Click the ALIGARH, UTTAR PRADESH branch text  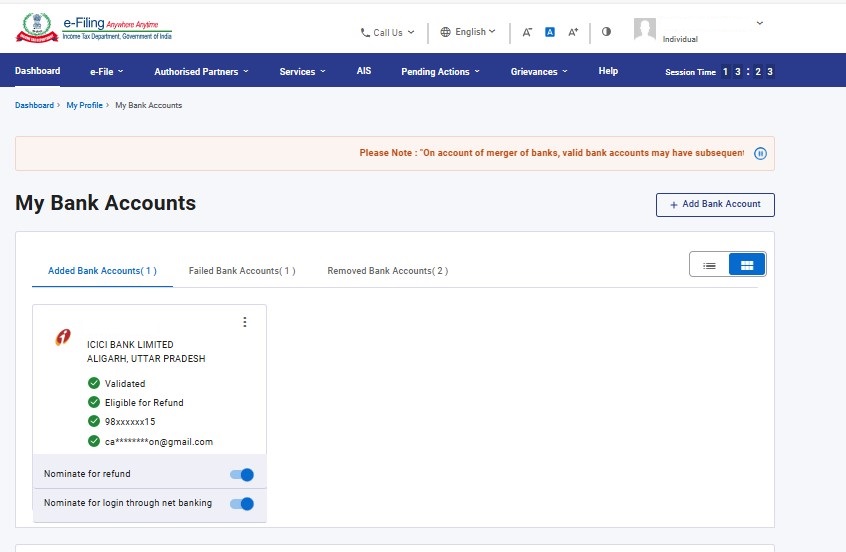(x=146, y=358)
